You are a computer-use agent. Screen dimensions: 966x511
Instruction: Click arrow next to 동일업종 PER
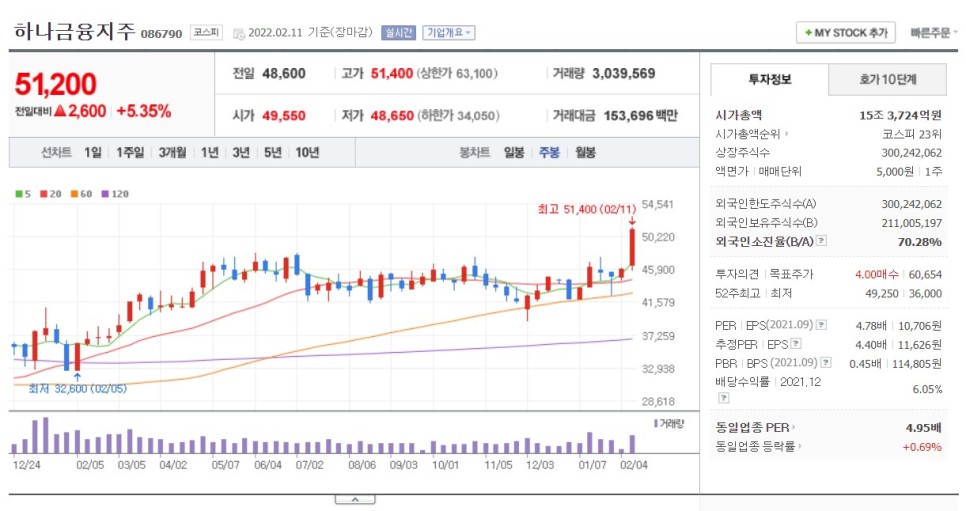[x=794, y=427]
